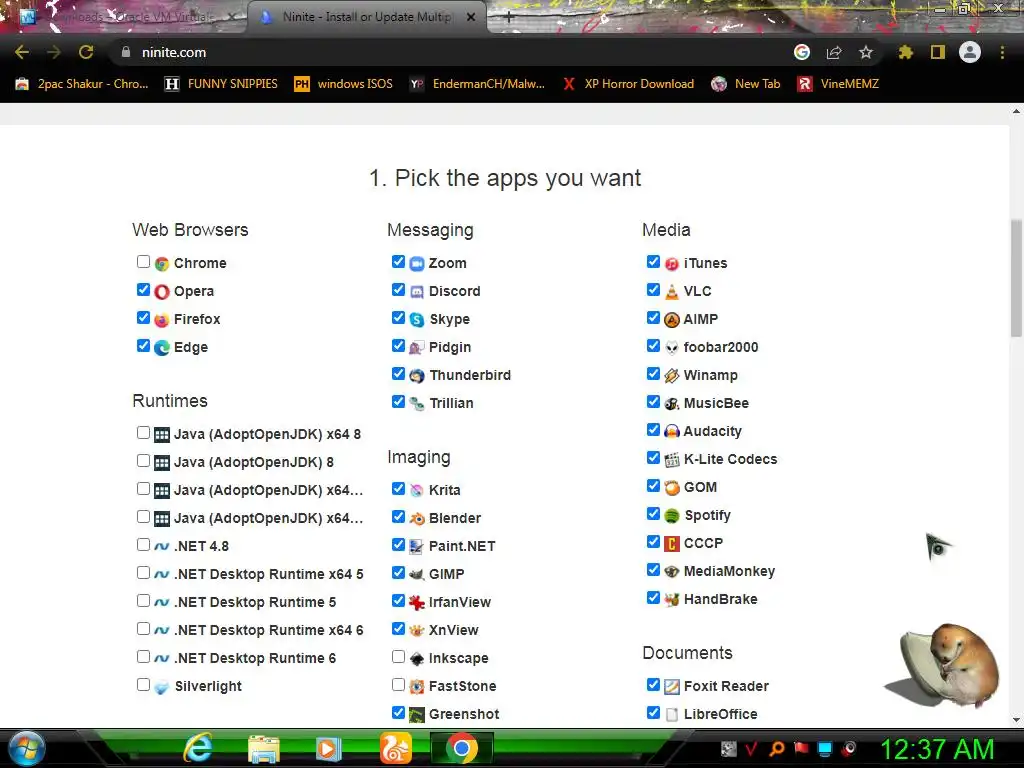This screenshot has height=768, width=1024.
Task: Uncheck the Trillian checkbox
Action: 398,402
